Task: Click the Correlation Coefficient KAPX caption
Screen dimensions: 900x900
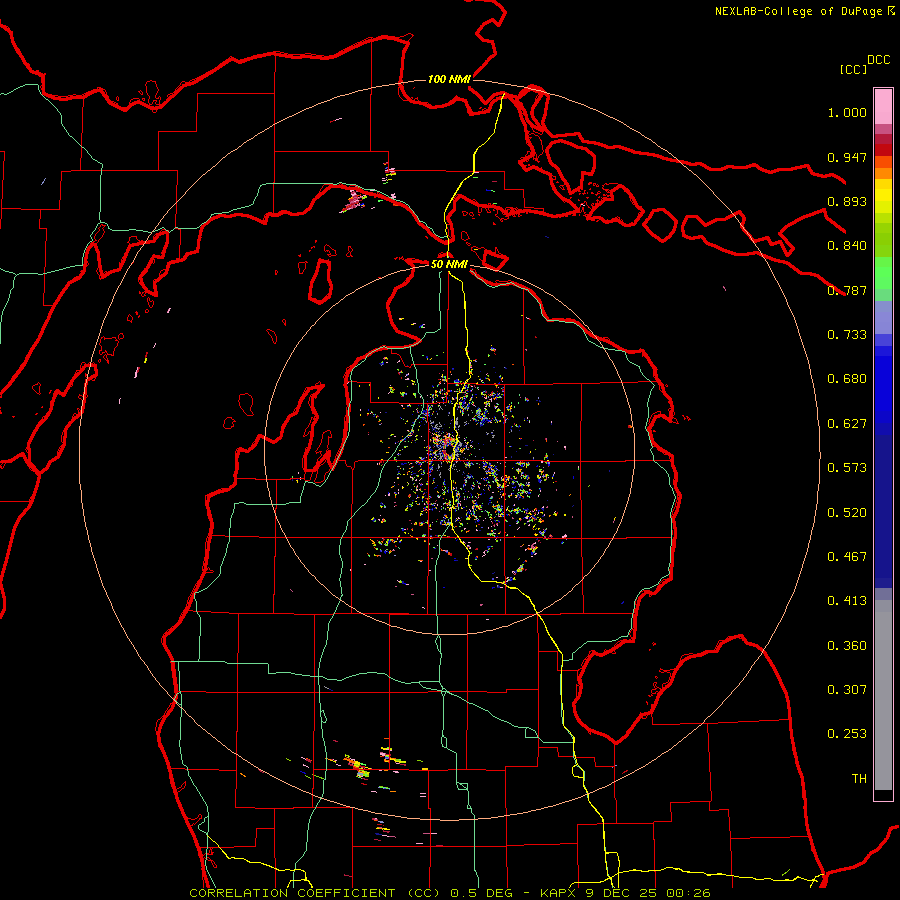Action: (x=450, y=893)
